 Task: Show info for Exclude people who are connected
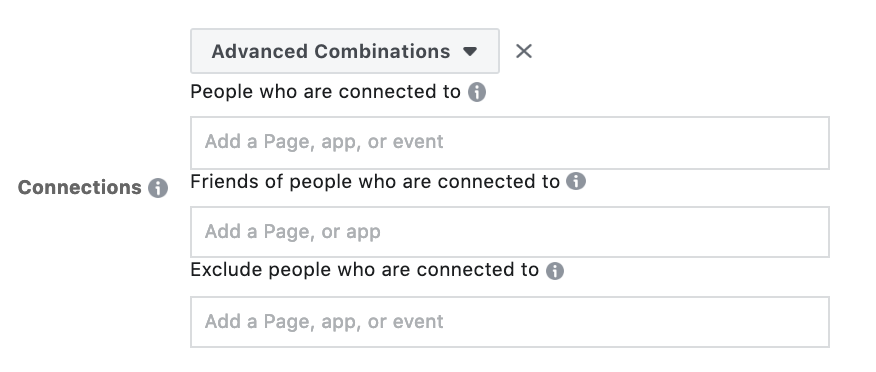coord(555,271)
